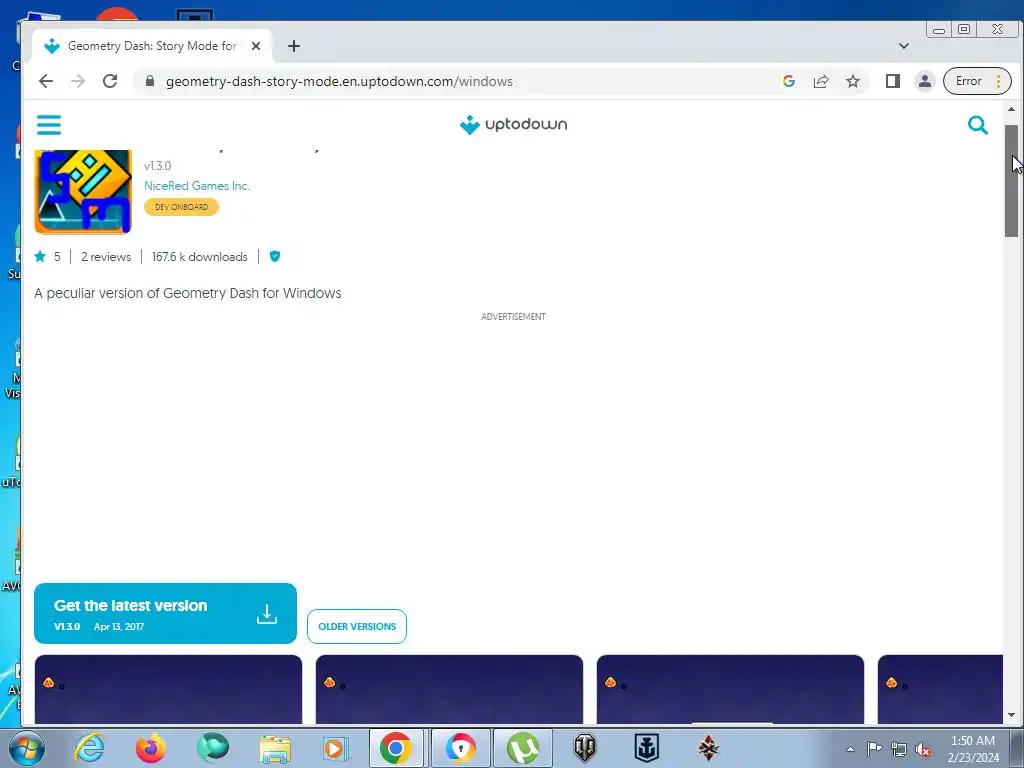Viewport: 1024px width, 768px height.
Task: Click the scrollbar down arrow
Action: click(1011, 715)
